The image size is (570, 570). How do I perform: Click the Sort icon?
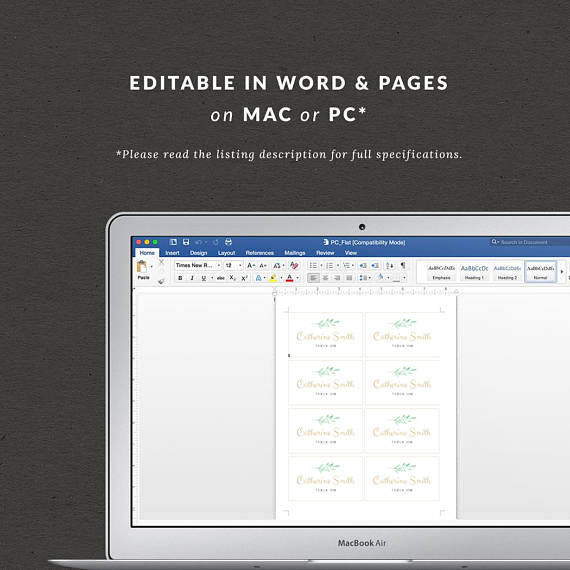tap(390, 265)
